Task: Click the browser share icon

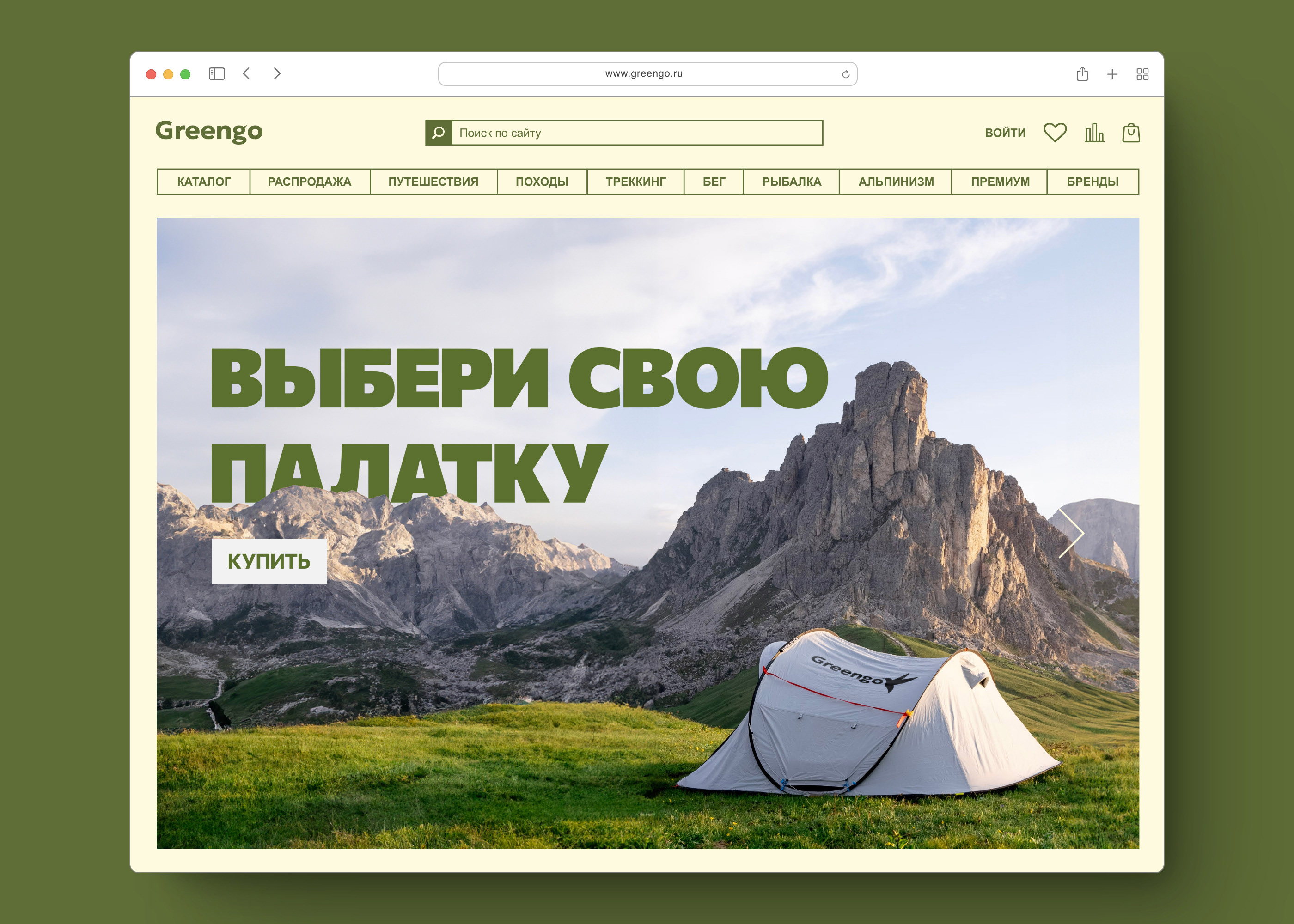Action: point(1082,74)
